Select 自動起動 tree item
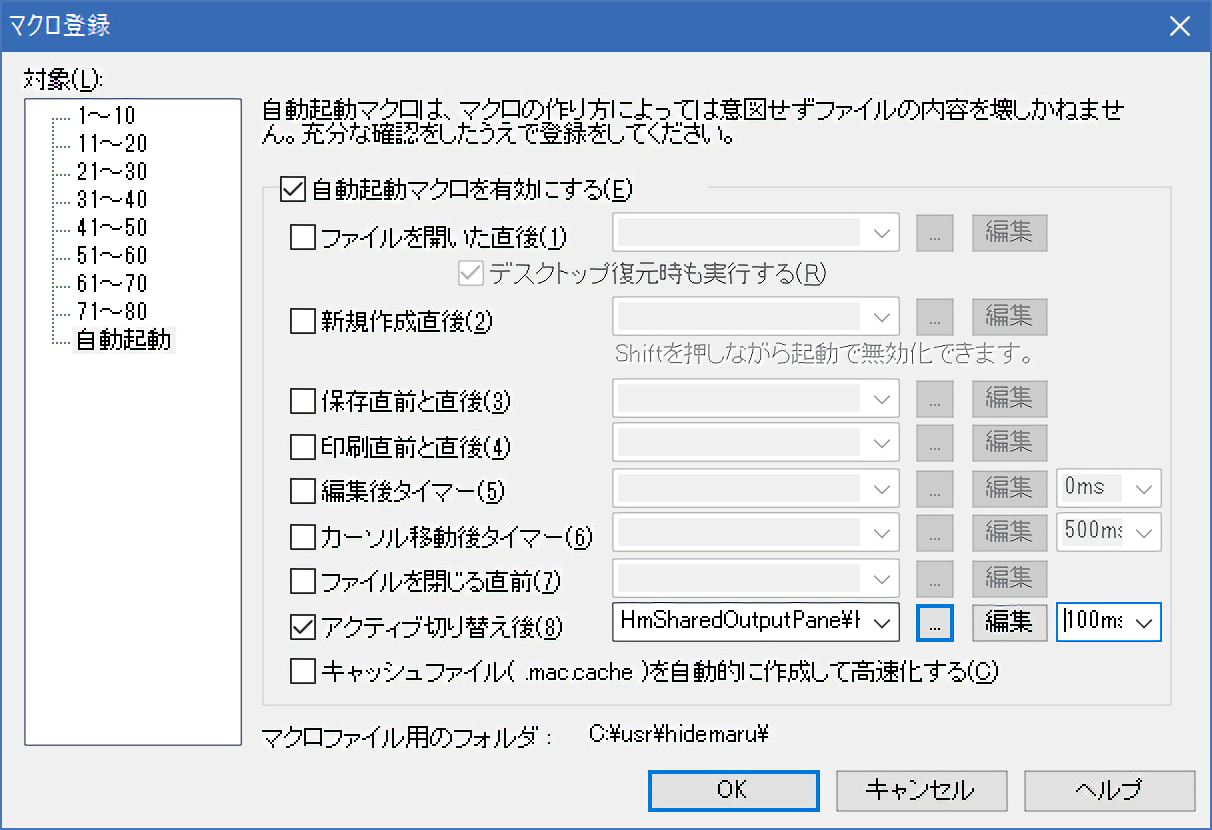The image size is (1212, 830). [123, 340]
